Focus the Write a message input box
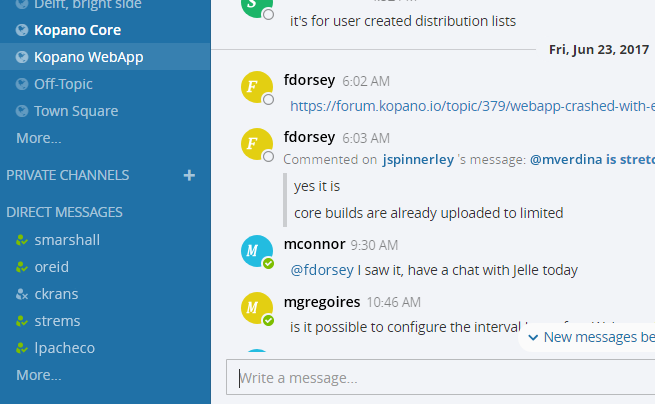The image size is (655, 404). 440,378
